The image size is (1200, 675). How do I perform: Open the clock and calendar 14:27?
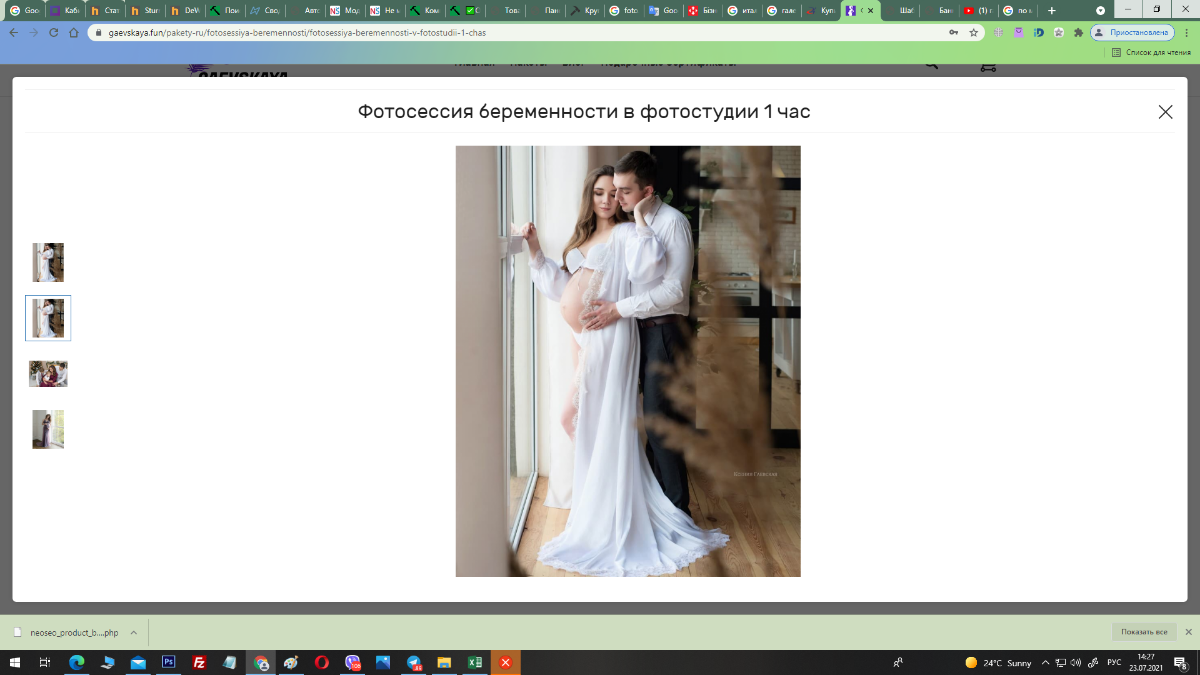click(1146, 662)
